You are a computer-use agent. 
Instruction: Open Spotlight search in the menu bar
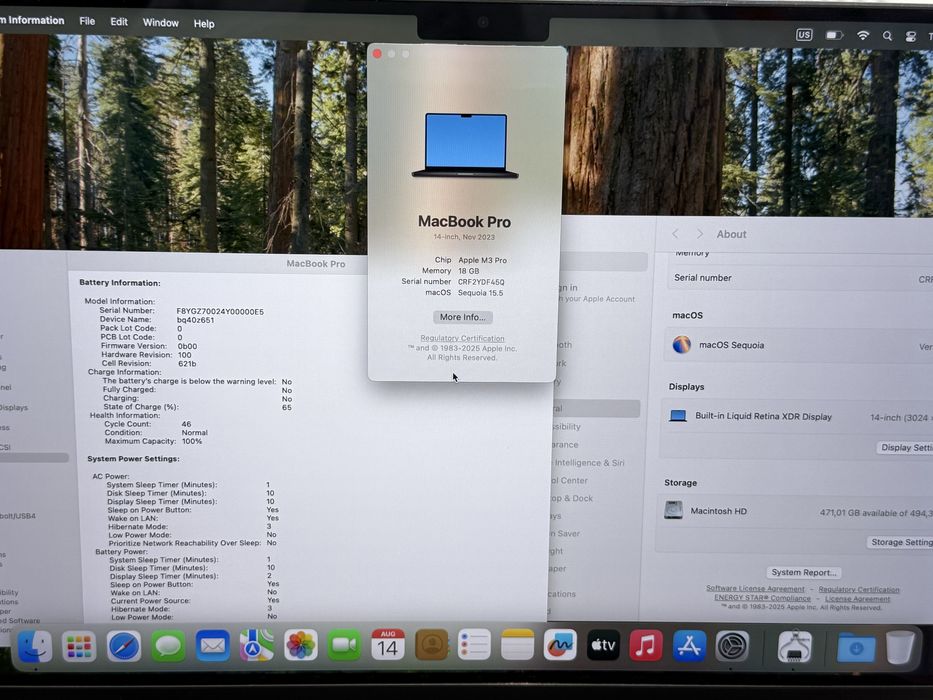coord(887,36)
